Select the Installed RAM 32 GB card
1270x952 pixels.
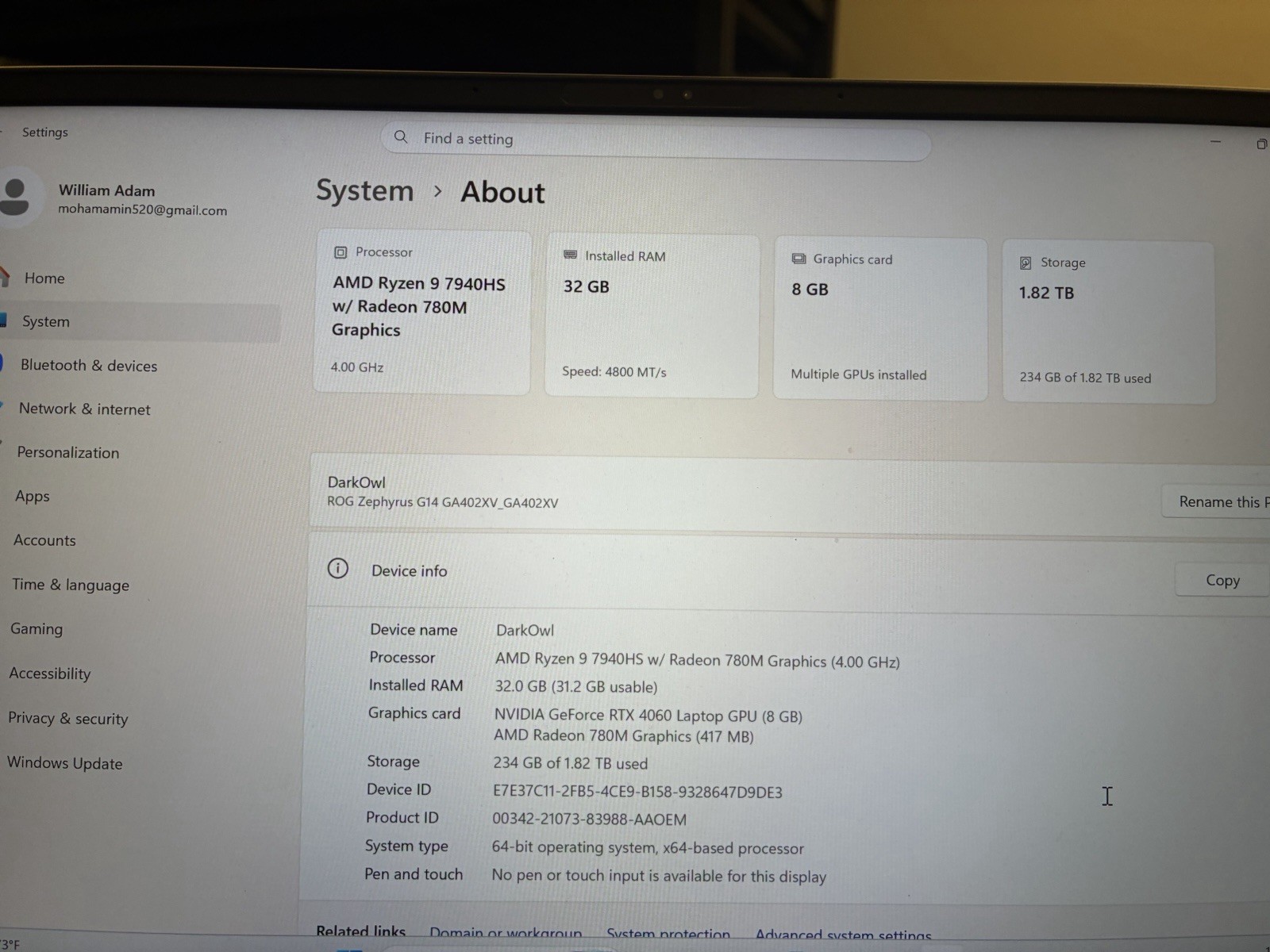(x=652, y=315)
